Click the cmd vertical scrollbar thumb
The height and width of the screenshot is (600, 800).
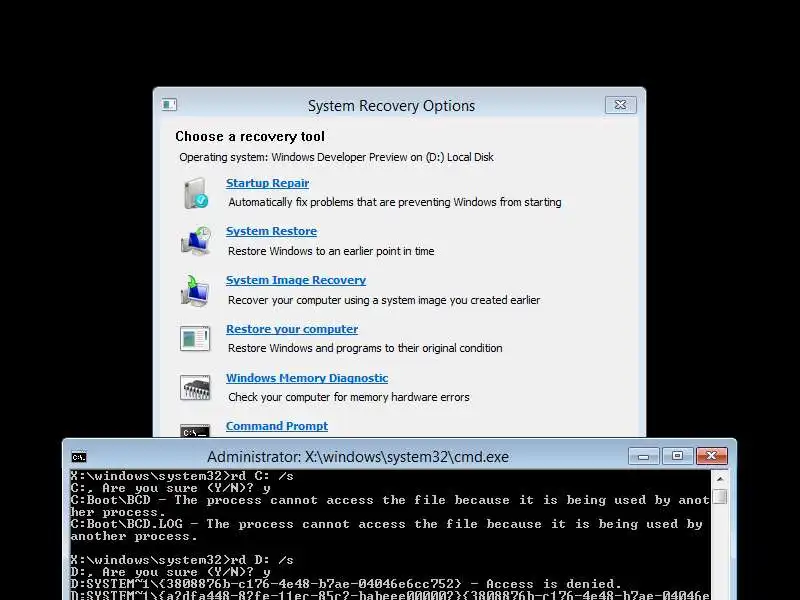720,496
